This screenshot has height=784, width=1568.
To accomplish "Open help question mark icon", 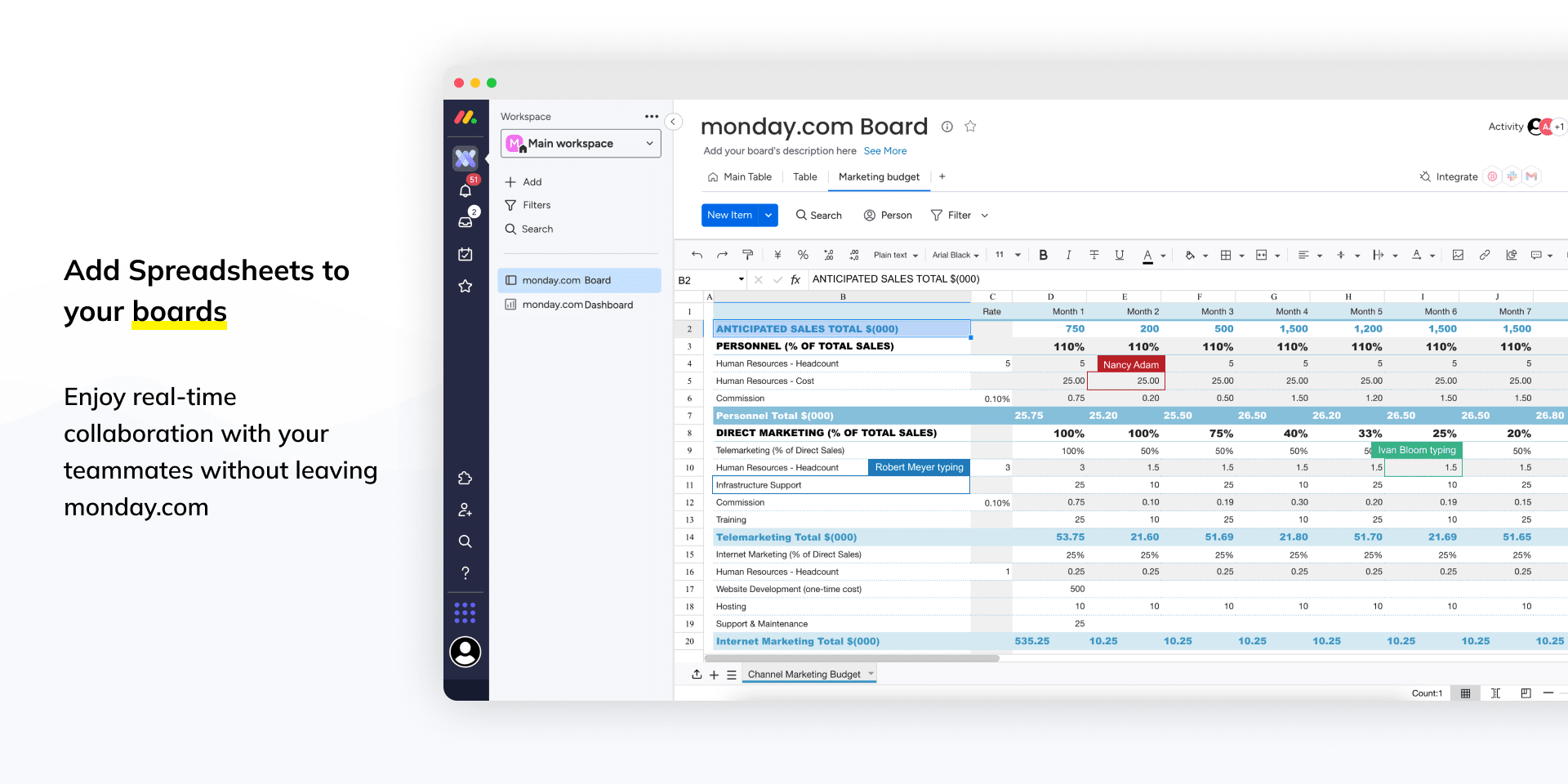I will coord(465,572).
